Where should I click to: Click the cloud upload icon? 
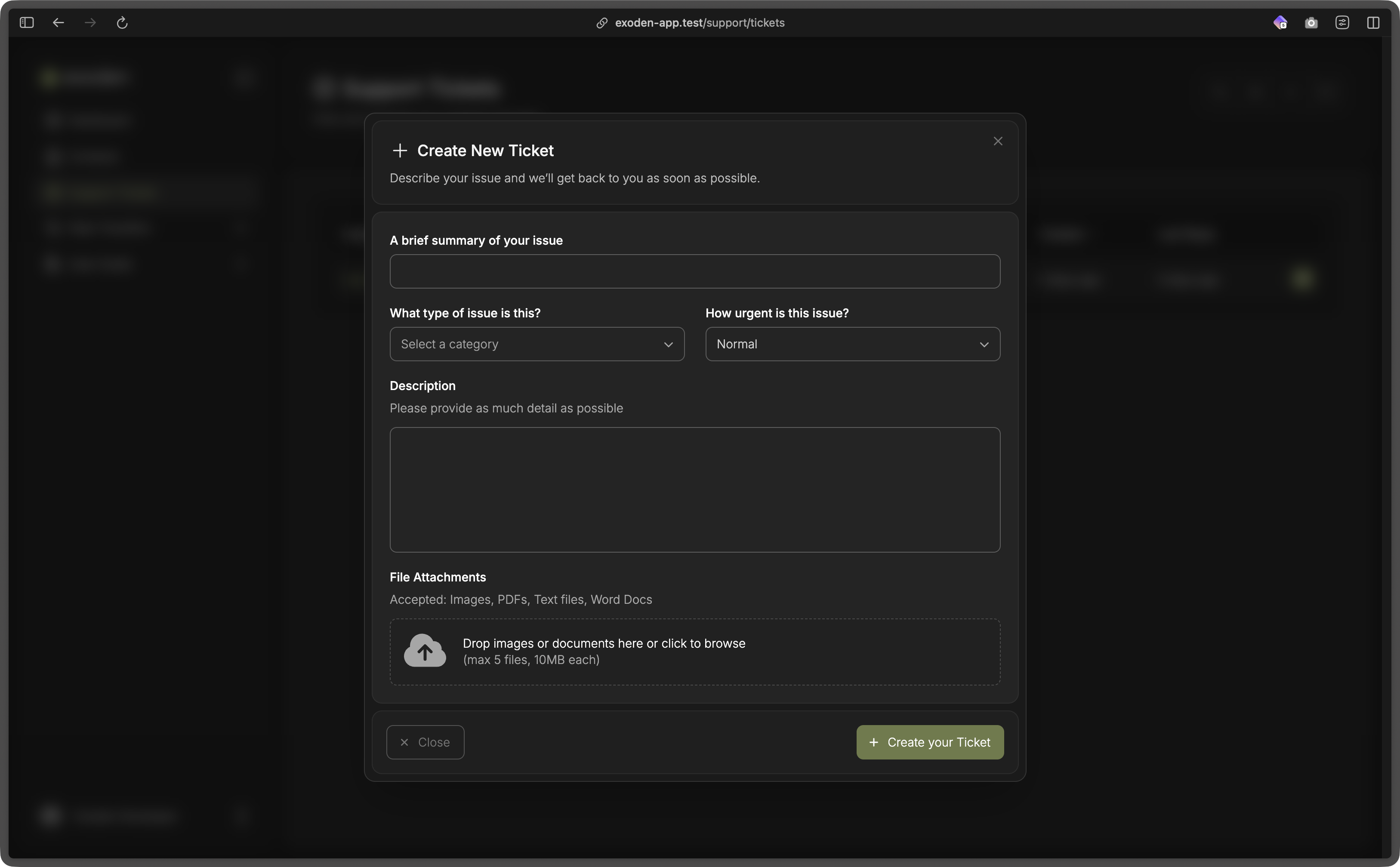pos(424,651)
